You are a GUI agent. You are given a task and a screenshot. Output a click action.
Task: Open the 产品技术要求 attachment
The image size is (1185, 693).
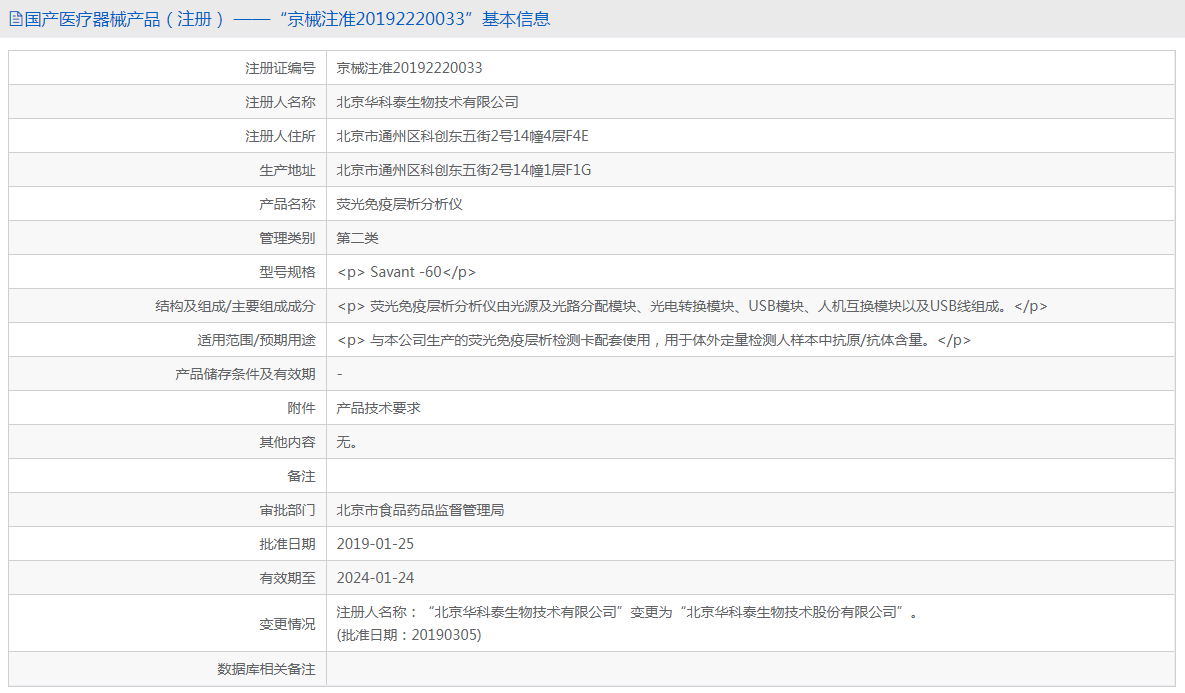pos(379,408)
